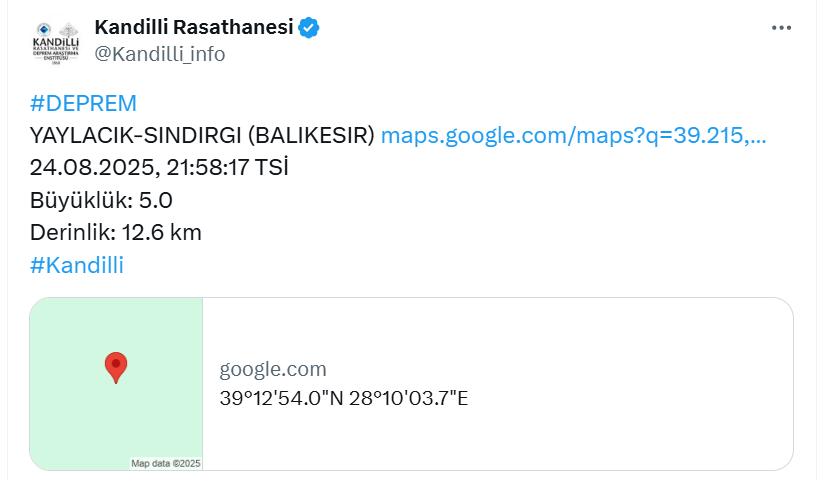Click the Map data ©2025 attribution
The height and width of the screenshot is (480, 828).
166,464
